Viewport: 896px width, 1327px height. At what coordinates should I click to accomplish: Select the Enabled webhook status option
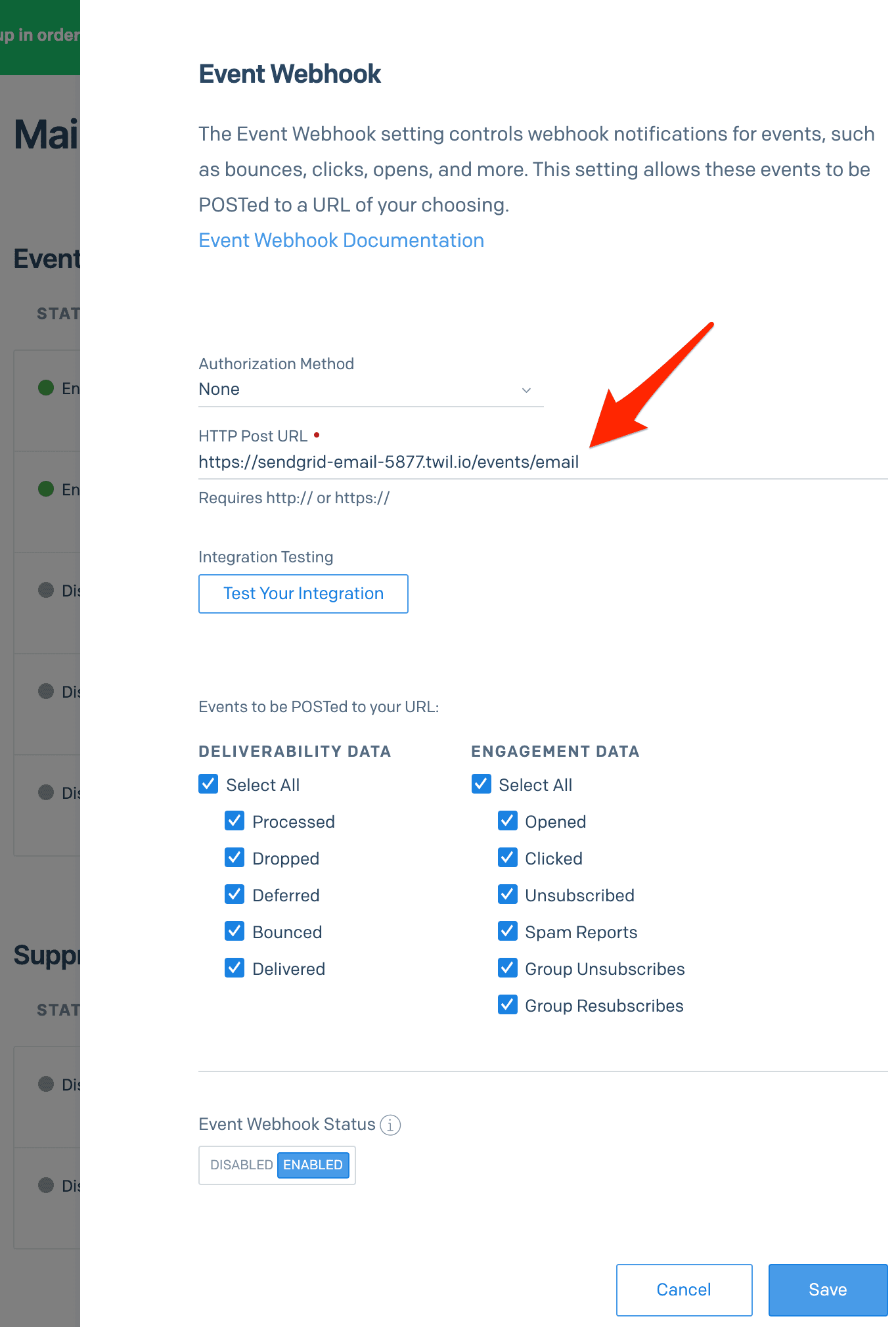[x=313, y=1165]
